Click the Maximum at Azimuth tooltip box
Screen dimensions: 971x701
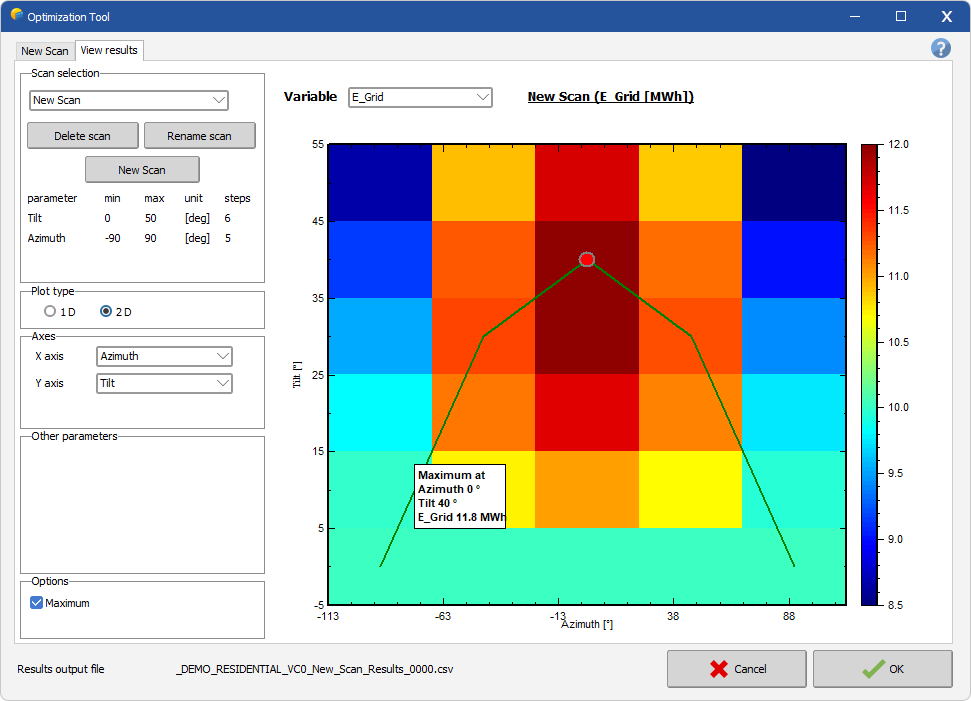(460, 497)
